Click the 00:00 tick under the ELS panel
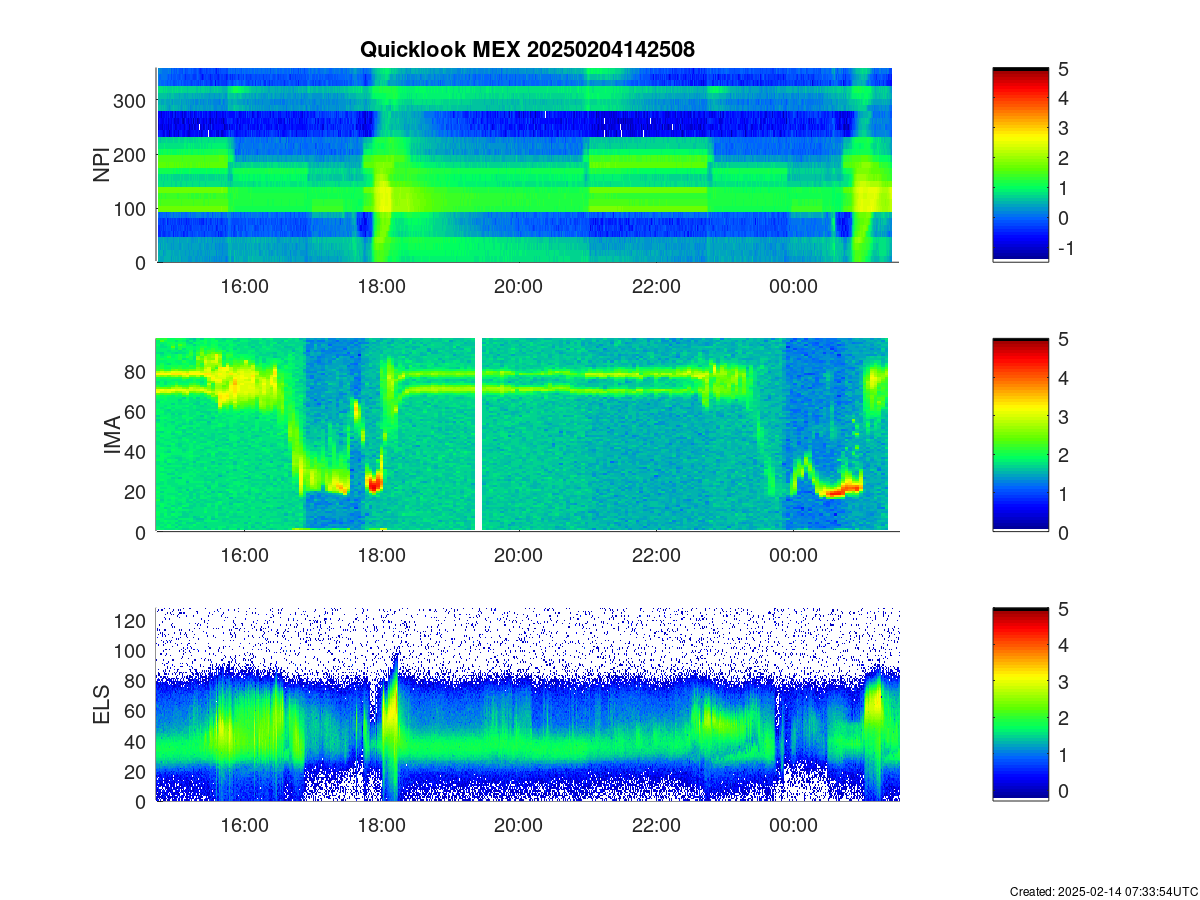Image resolution: width=1200 pixels, height=900 pixels. tap(793, 825)
